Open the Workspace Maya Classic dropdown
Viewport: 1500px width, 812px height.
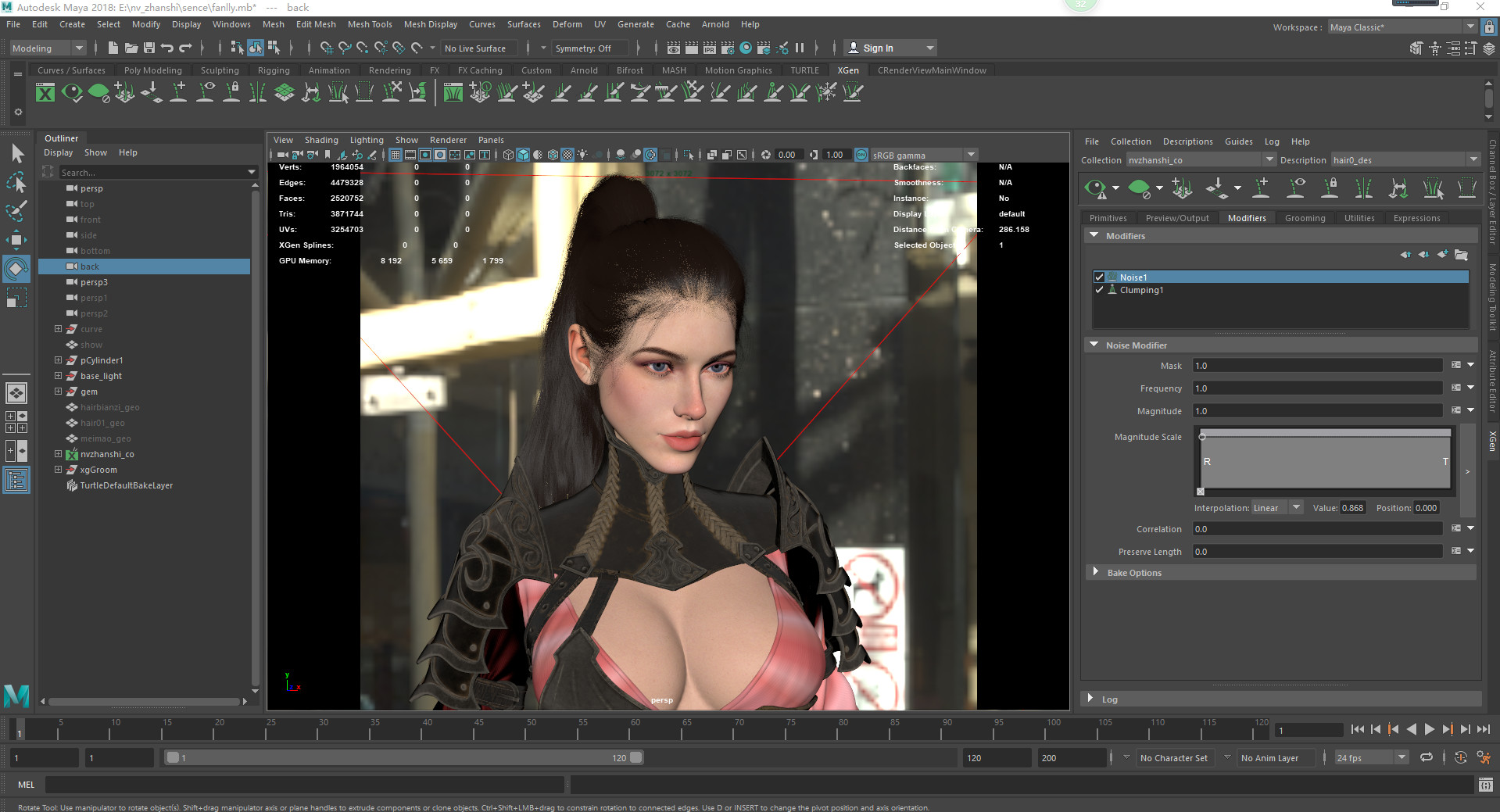coord(1402,27)
